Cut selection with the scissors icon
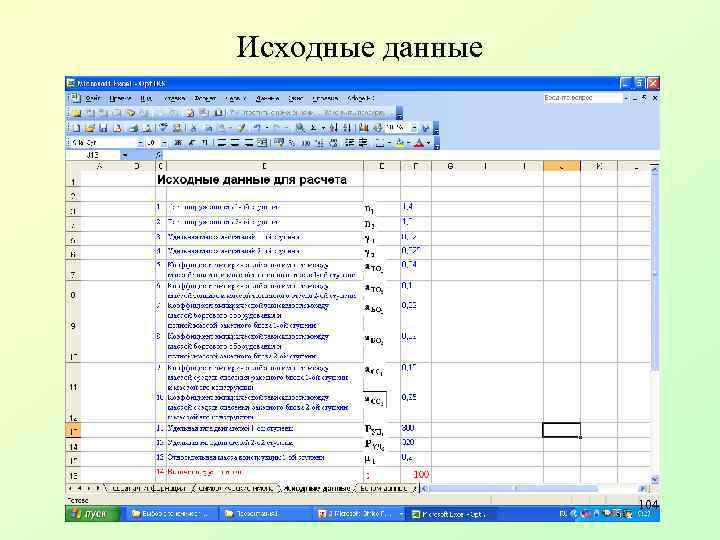 tap(194, 128)
